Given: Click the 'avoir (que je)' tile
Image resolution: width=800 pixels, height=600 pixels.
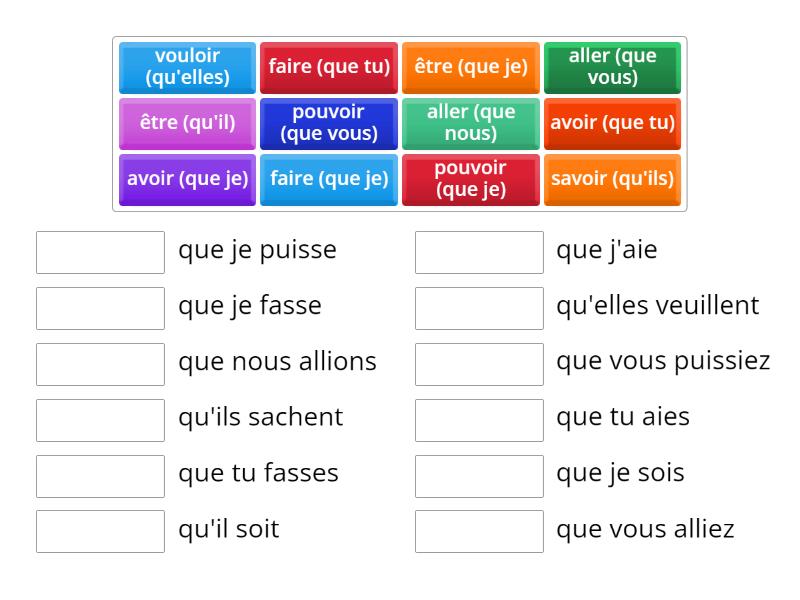Looking at the screenshot, I should 187,179.
